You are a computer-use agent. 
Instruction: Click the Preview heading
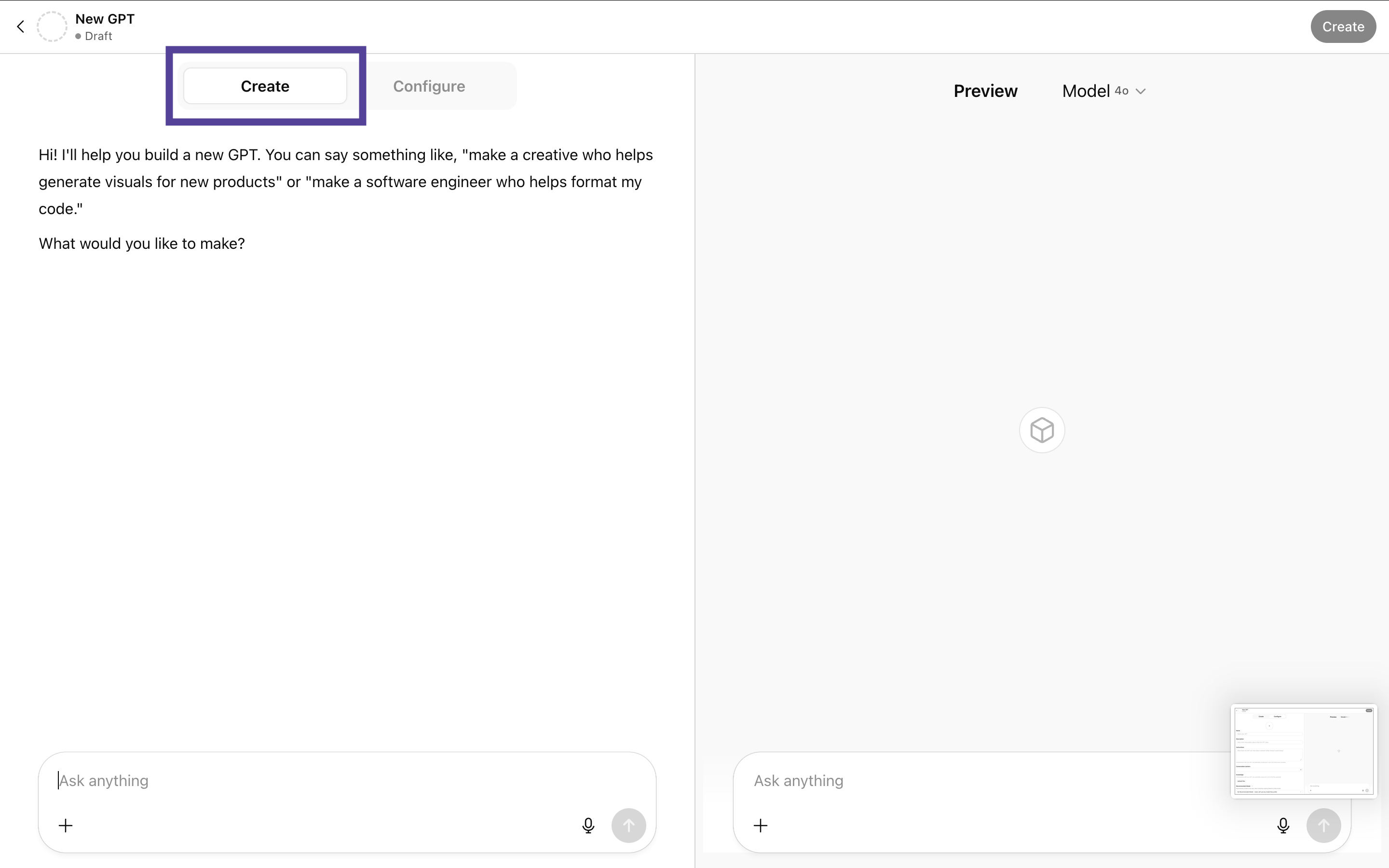(985, 91)
